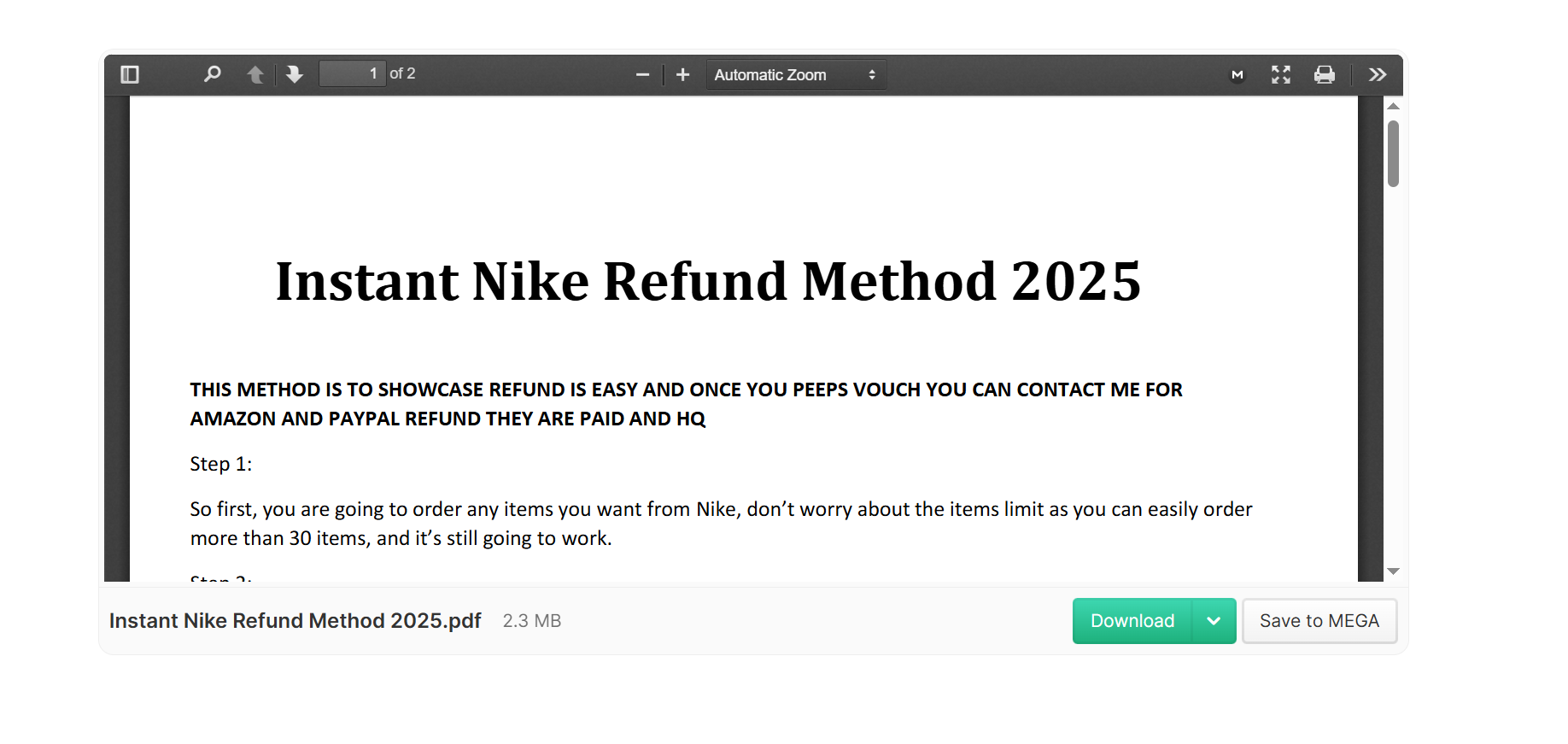
Task: Zoom in with the plus button
Action: [x=683, y=75]
